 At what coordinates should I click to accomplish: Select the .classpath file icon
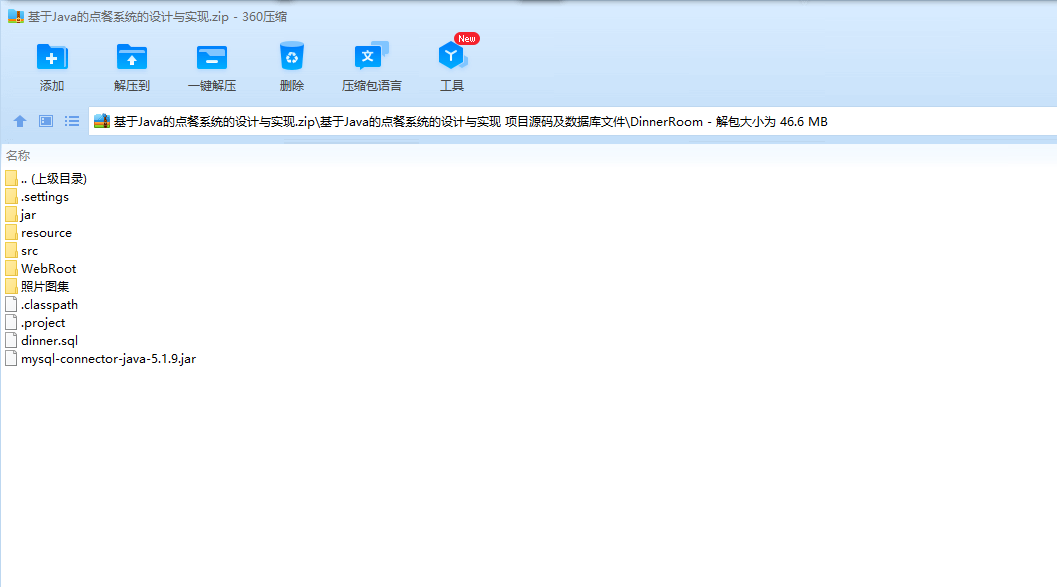(x=11, y=305)
